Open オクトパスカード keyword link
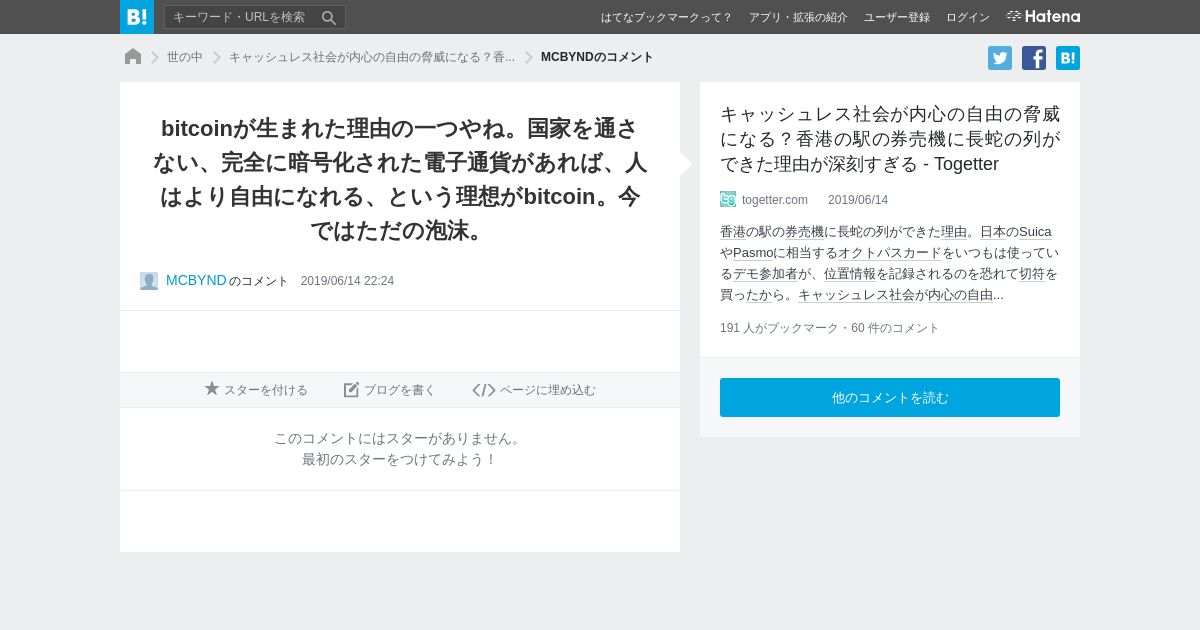The image size is (1200, 630). pos(890,253)
